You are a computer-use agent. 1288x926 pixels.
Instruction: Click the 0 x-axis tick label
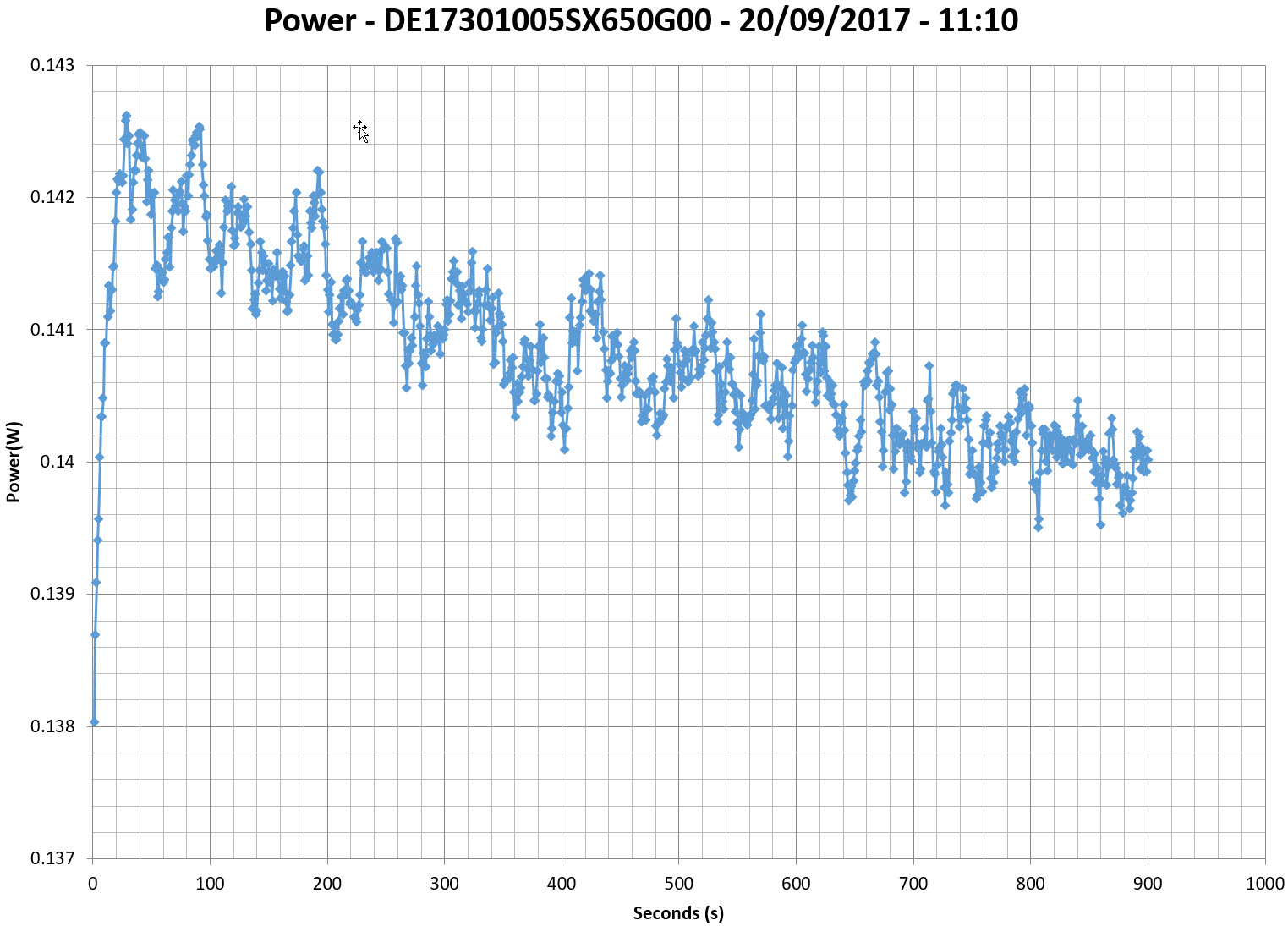(92, 885)
